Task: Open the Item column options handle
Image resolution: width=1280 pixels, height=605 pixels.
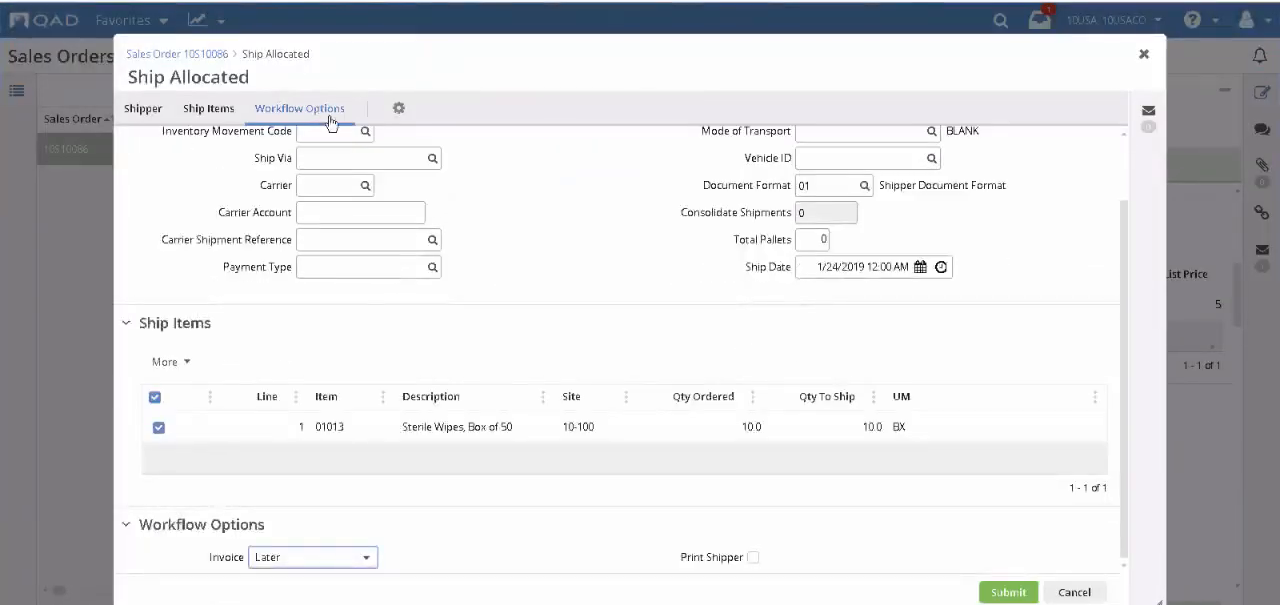Action: pos(383,397)
